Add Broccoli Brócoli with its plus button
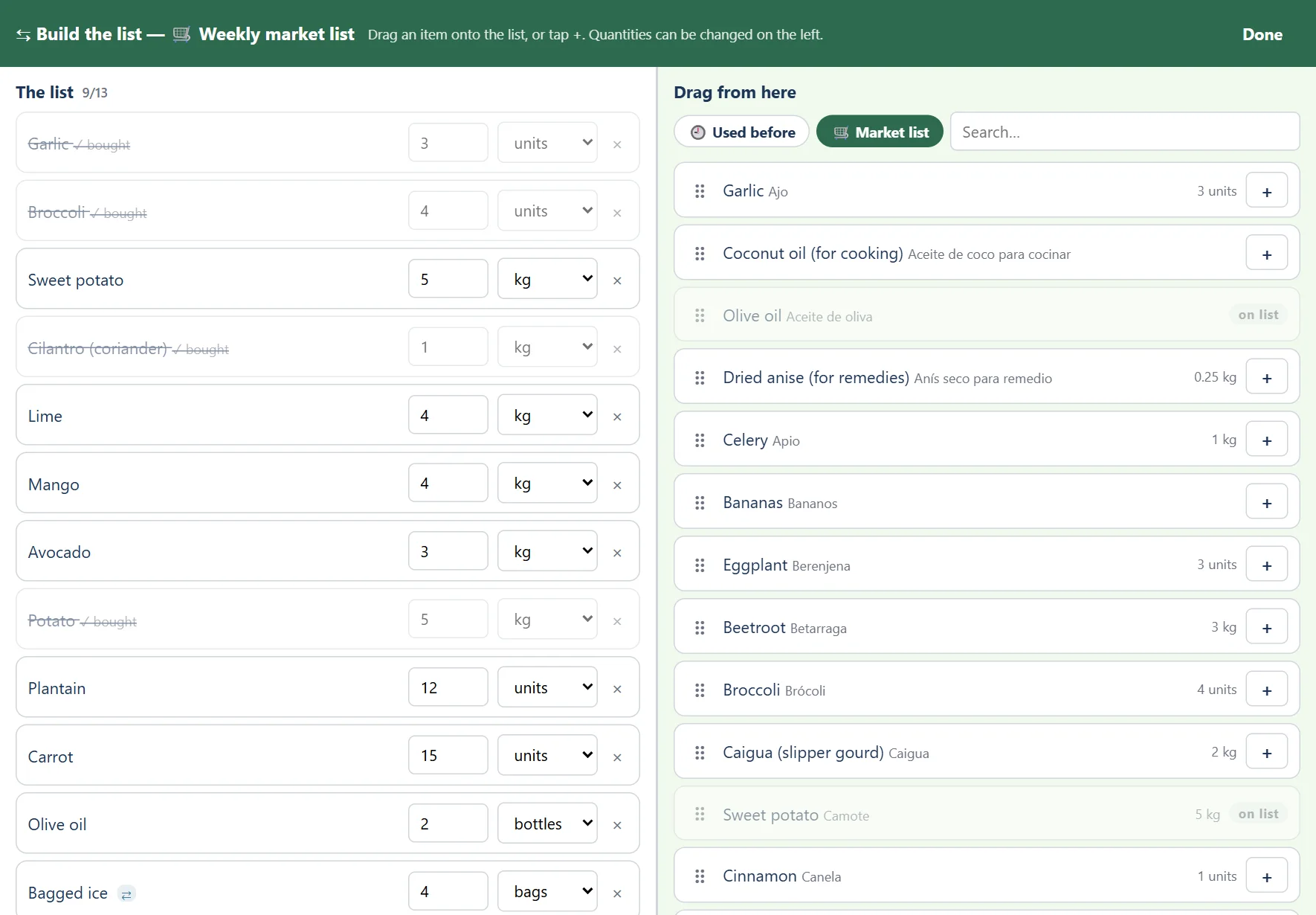Viewport: 1316px width, 915px height. [x=1267, y=690]
